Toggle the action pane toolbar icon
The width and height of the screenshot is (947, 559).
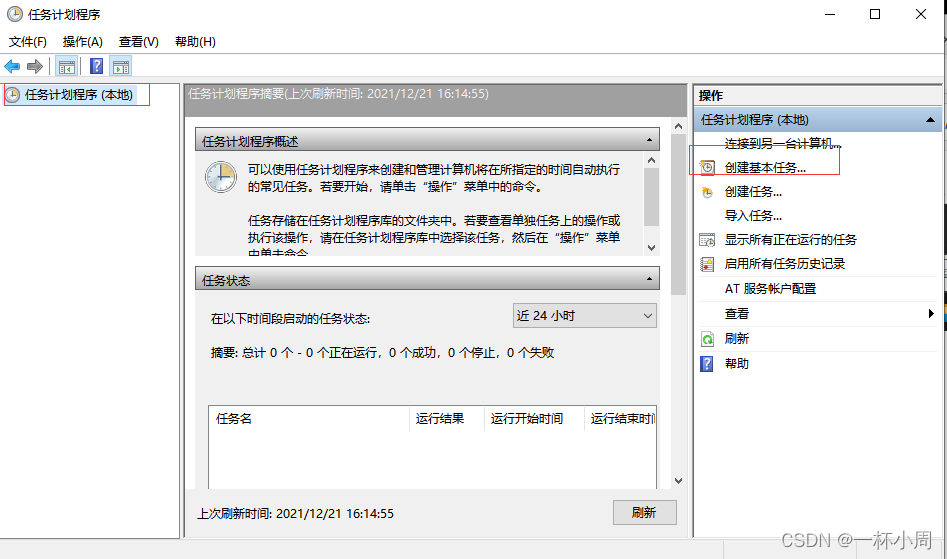point(121,66)
